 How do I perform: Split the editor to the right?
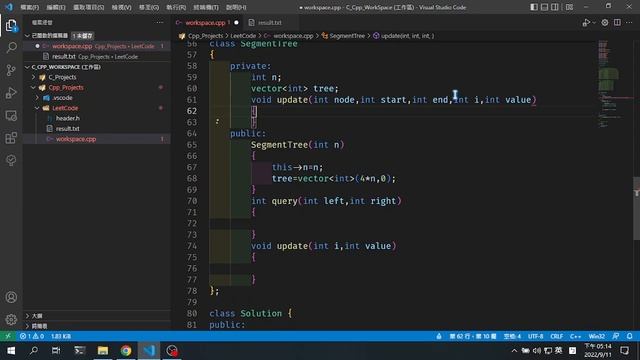(x=617, y=23)
